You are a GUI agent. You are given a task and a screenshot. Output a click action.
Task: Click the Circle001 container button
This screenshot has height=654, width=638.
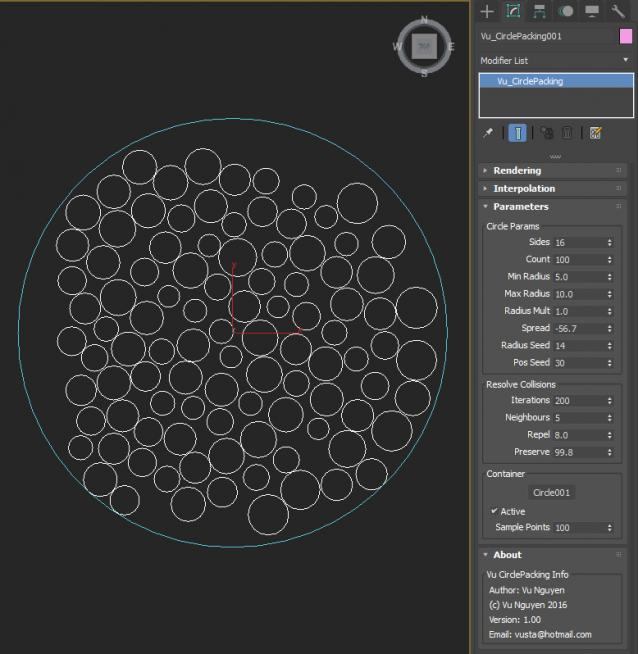[554, 492]
